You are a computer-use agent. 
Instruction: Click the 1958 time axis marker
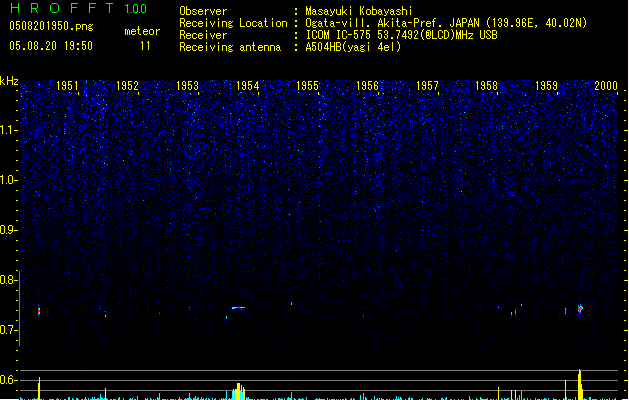click(486, 86)
